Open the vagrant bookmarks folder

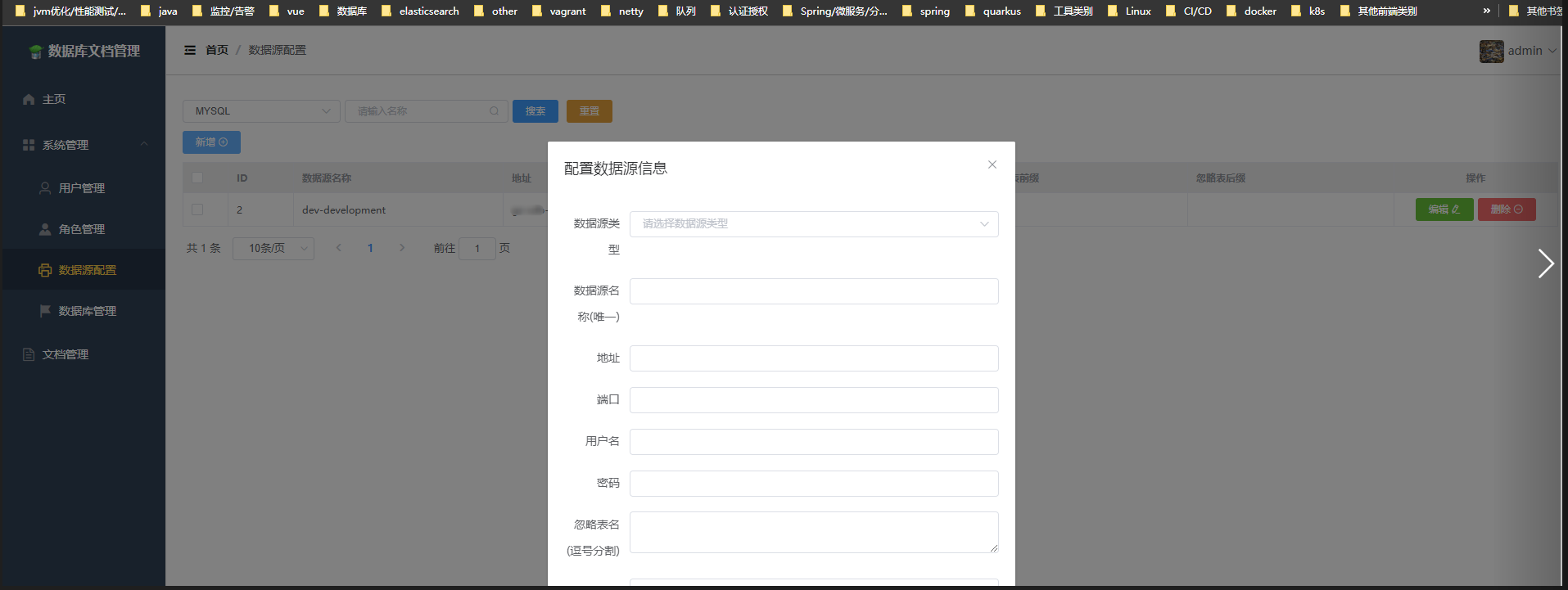click(x=558, y=11)
